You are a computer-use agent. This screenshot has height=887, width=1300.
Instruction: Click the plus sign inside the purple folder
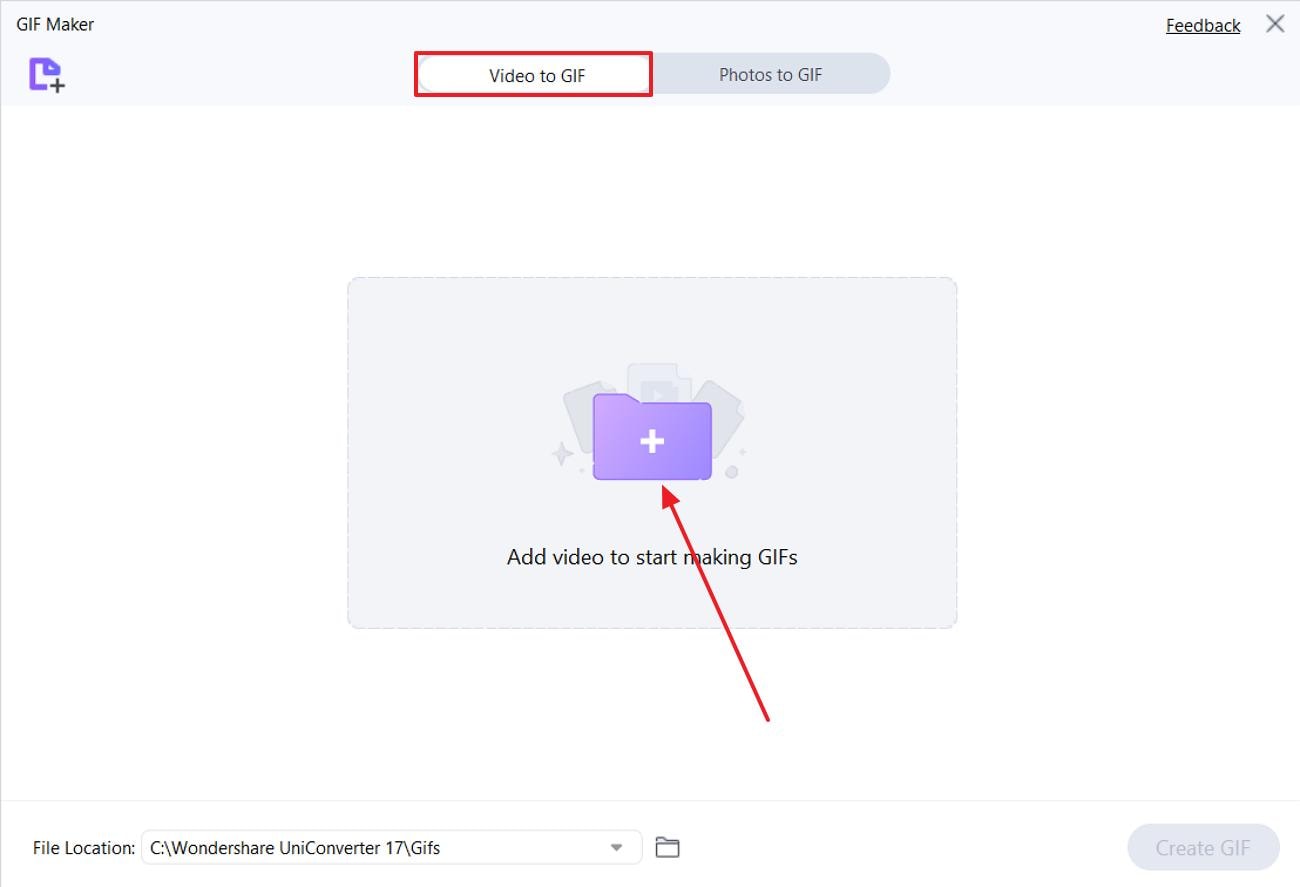point(652,439)
